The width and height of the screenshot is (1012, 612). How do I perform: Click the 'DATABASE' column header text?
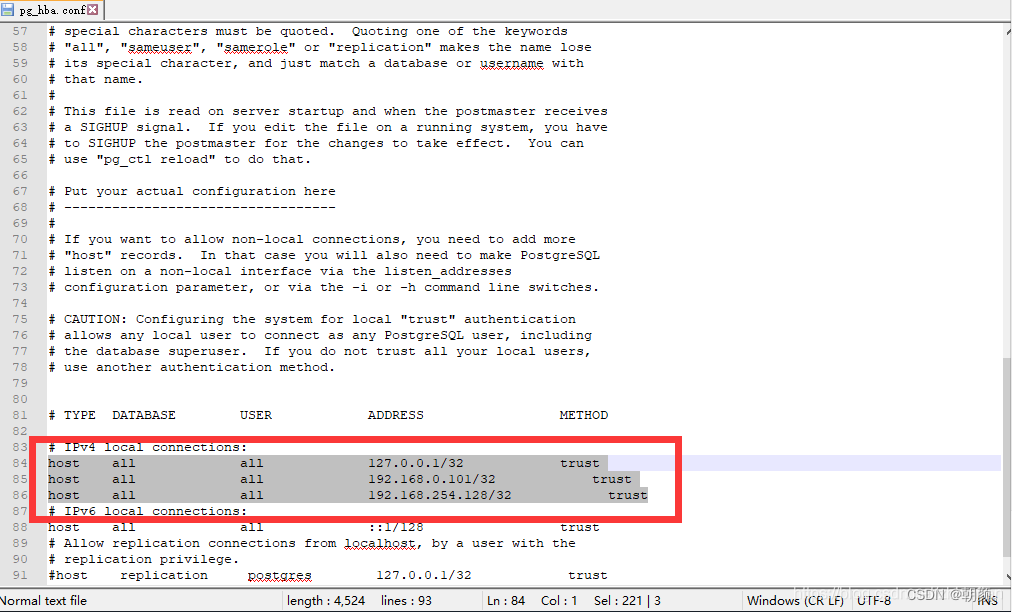click(144, 415)
